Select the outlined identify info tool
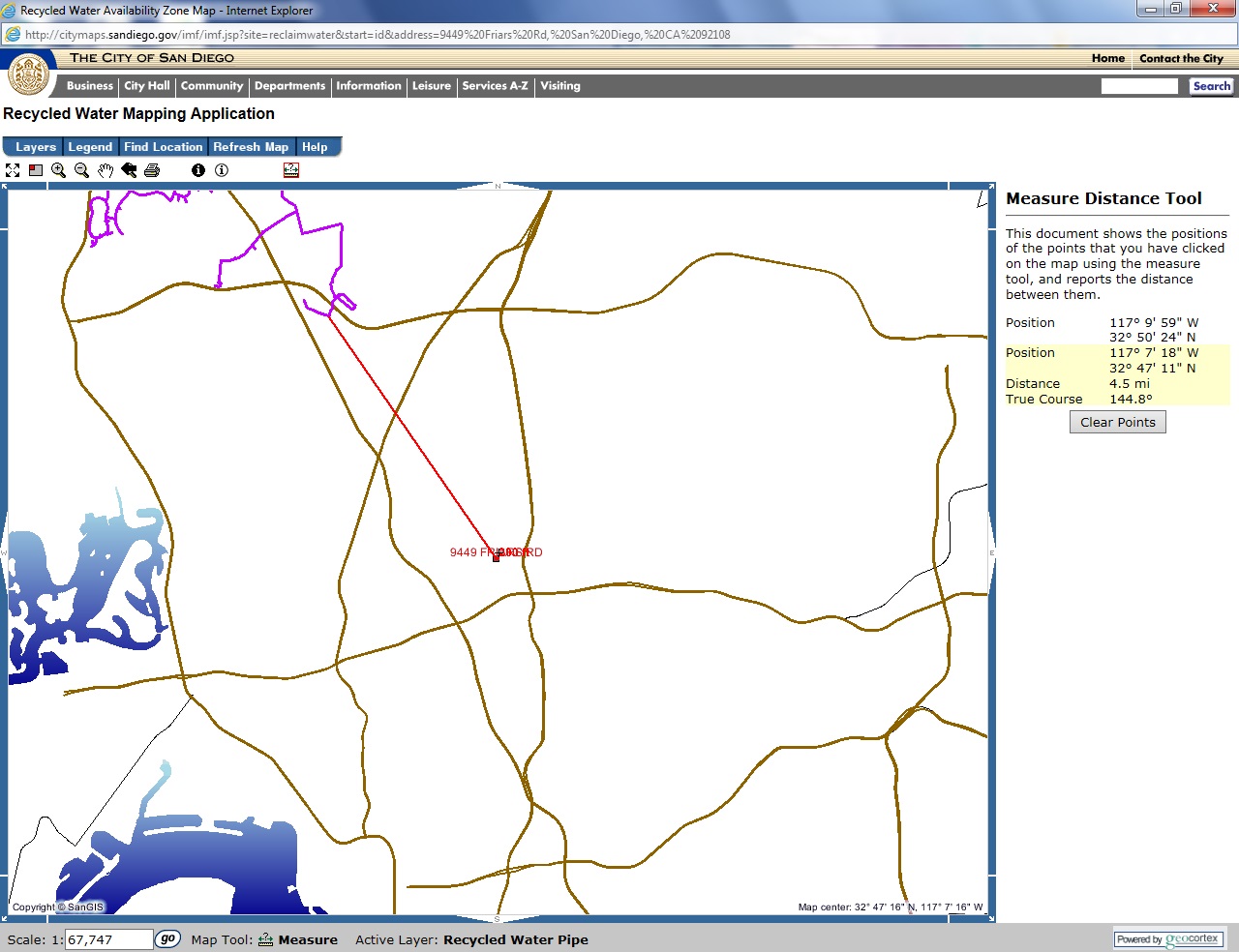The height and width of the screenshot is (952, 1239). click(222, 170)
